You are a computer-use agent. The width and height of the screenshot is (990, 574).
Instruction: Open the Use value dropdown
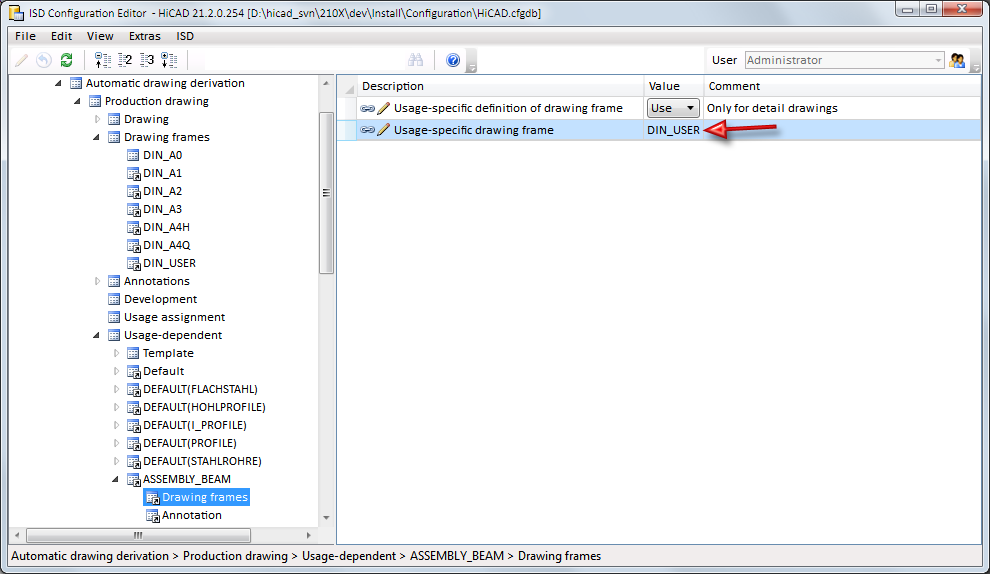coord(673,108)
